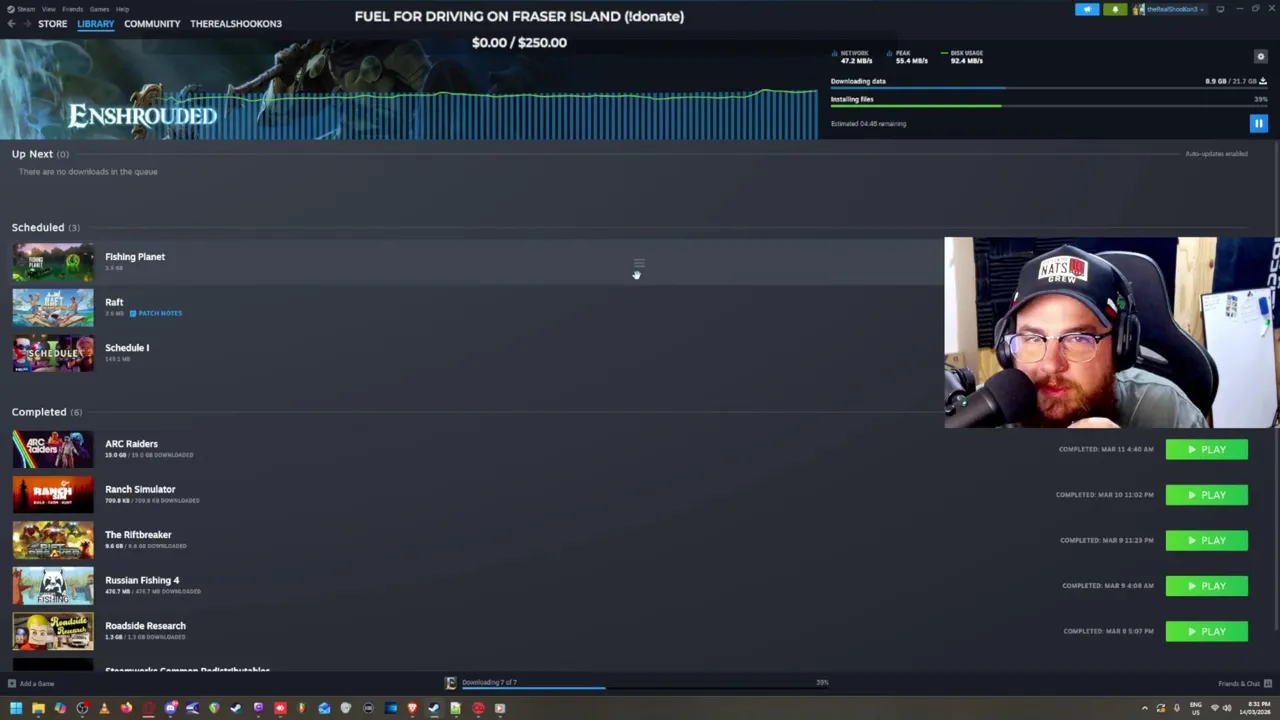
Task: Show hidden system tray icons
Action: coord(1145,708)
